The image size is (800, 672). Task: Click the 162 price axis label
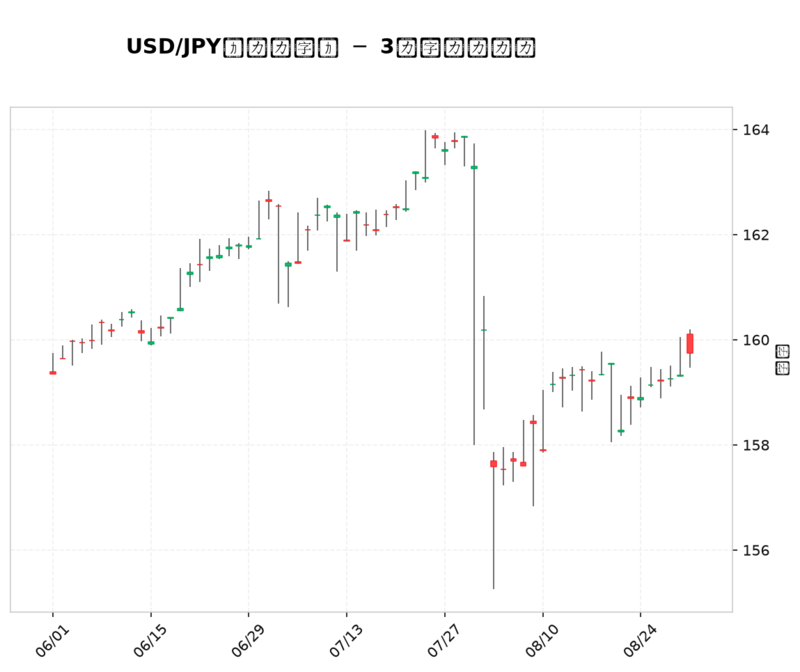coord(756,235)
